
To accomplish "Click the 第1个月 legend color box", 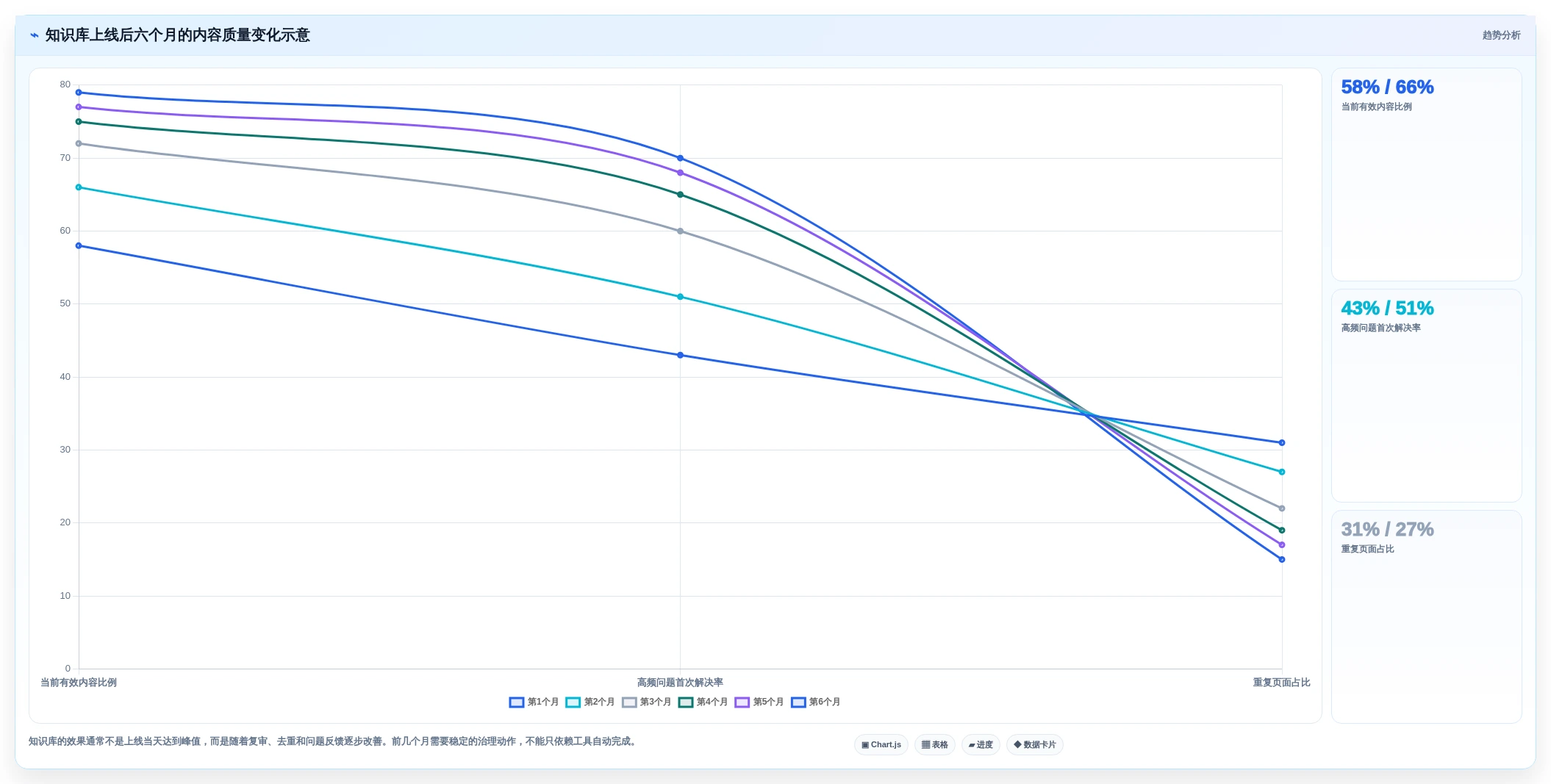I will coord(517,702).
